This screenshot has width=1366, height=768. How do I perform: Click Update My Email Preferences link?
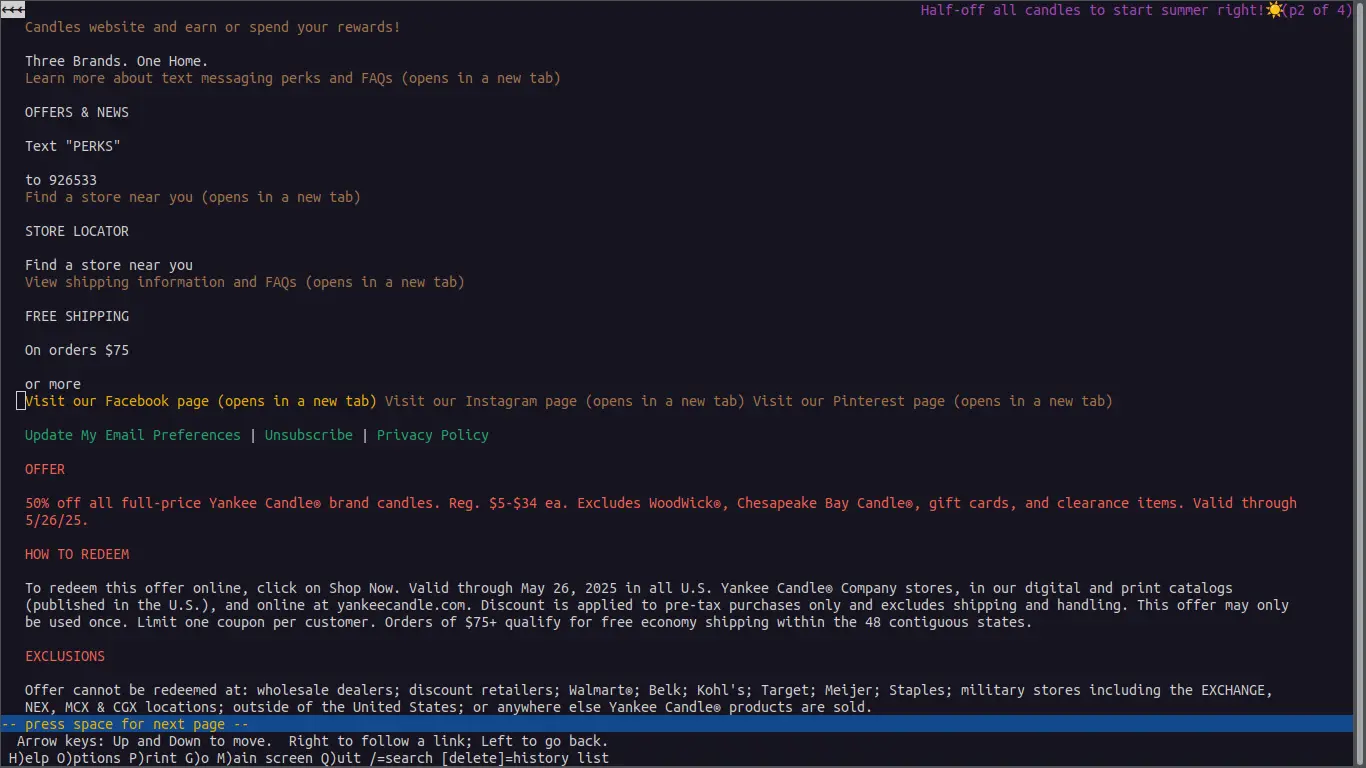(133, 435)
